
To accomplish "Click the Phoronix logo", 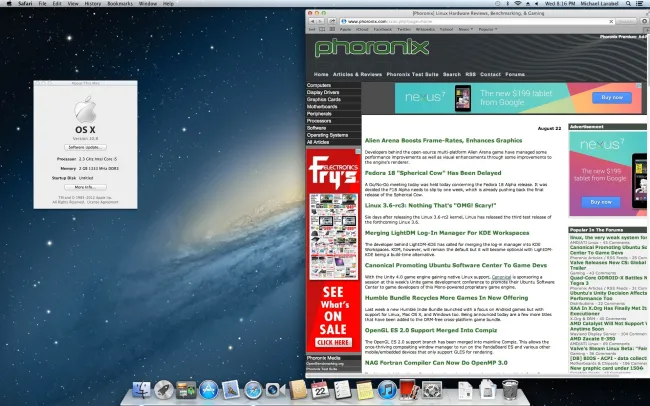I will tap(371, 48).
